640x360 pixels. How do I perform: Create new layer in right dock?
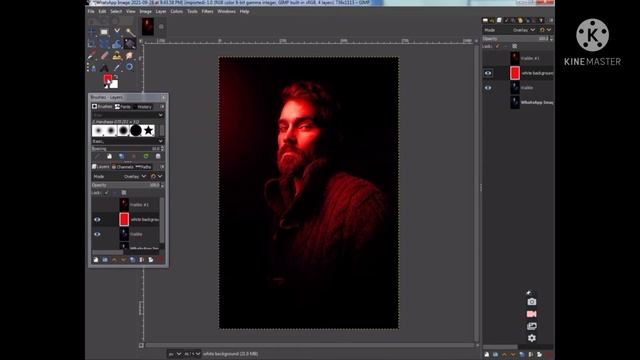[x=487, y=354]
